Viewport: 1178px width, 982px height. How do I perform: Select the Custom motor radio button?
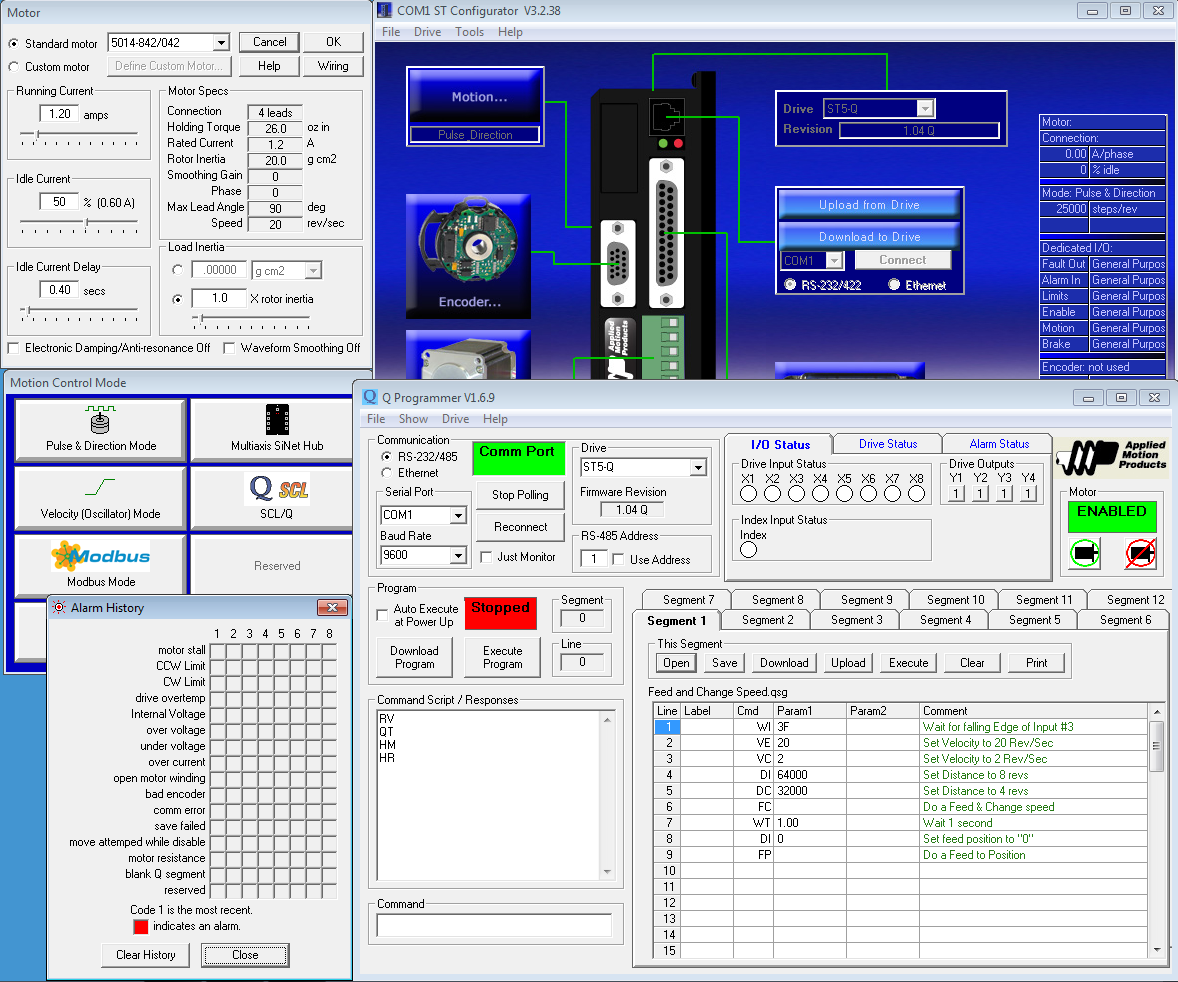coord(14,67)
